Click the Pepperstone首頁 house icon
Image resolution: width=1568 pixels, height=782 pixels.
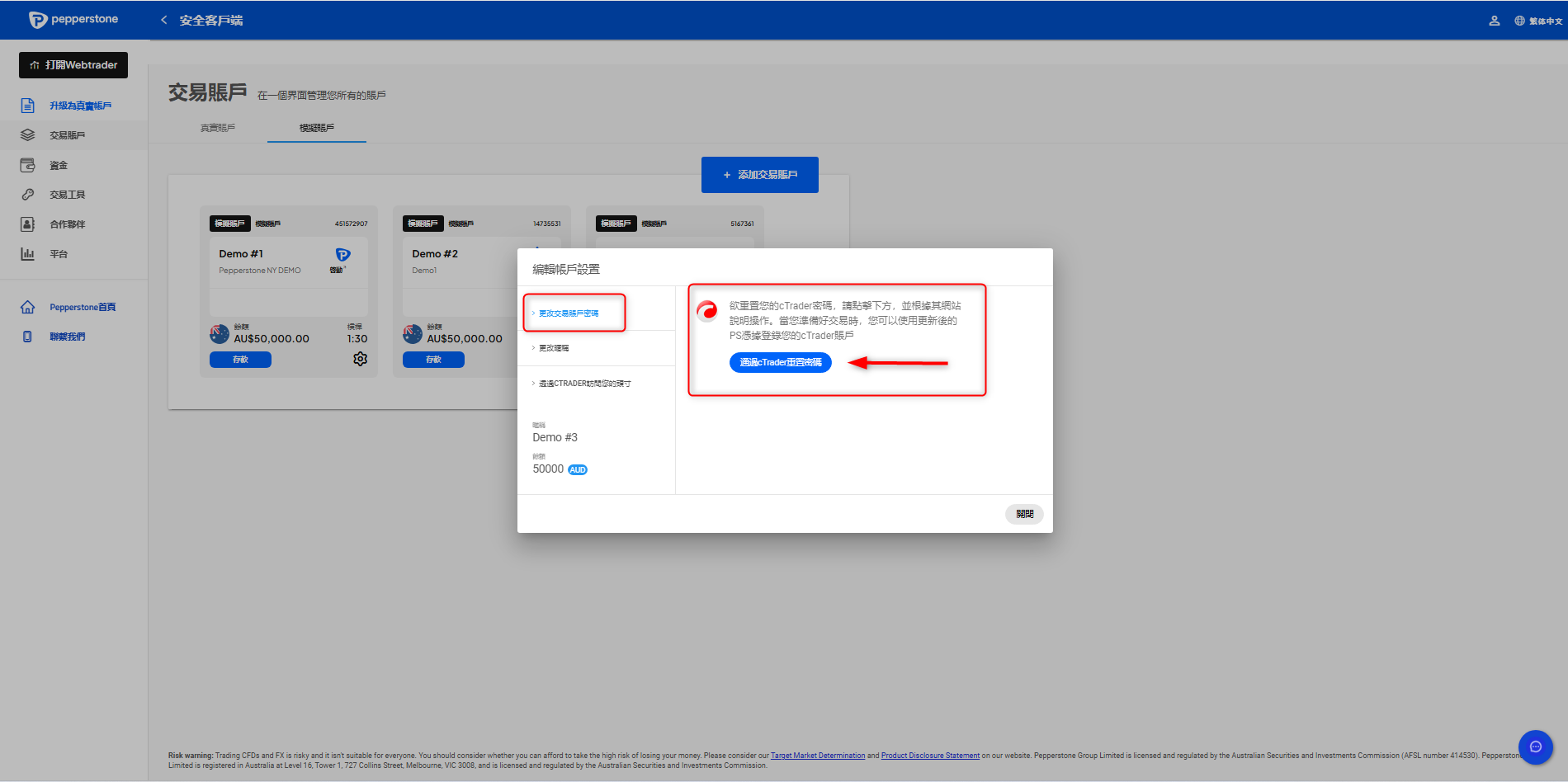tap(28, 307)
